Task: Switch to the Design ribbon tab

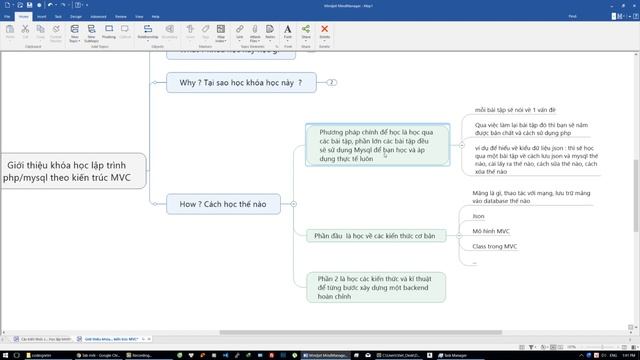Action: [76, 17]
